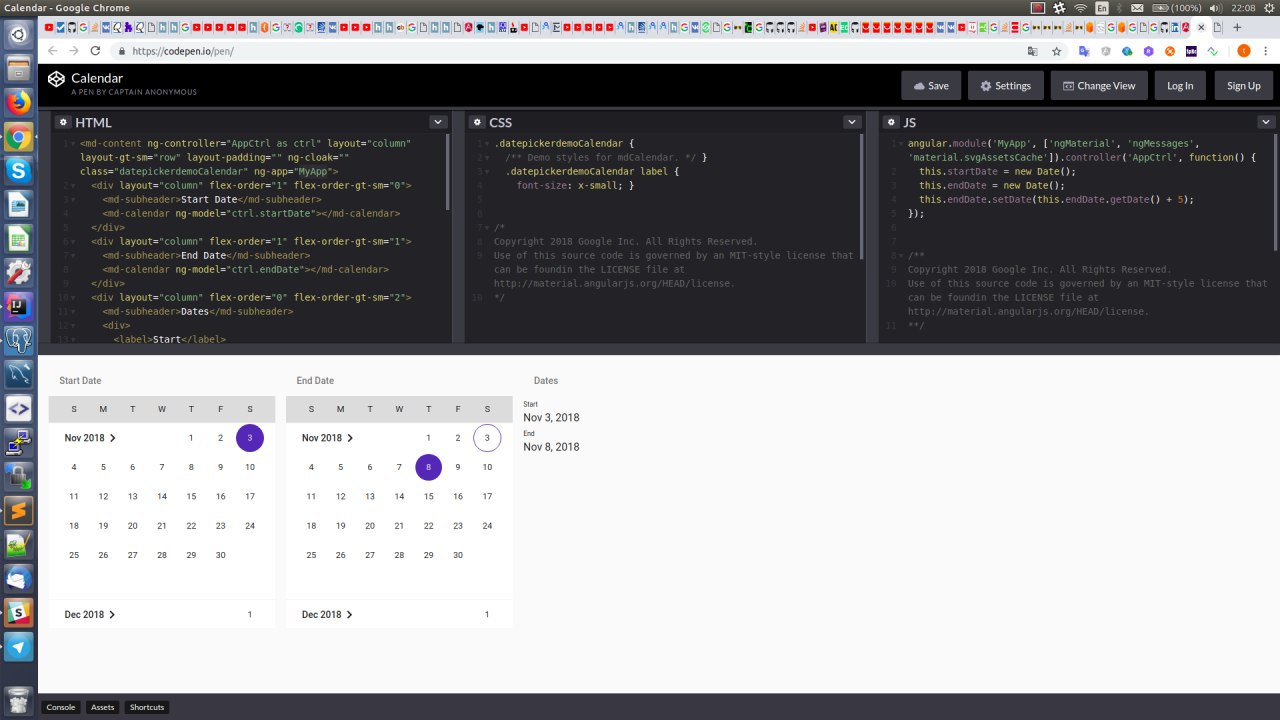This screenshot has height=720, width=1280.
Task: Expand the CSS editor dropdown arrow
Action: 852,122
